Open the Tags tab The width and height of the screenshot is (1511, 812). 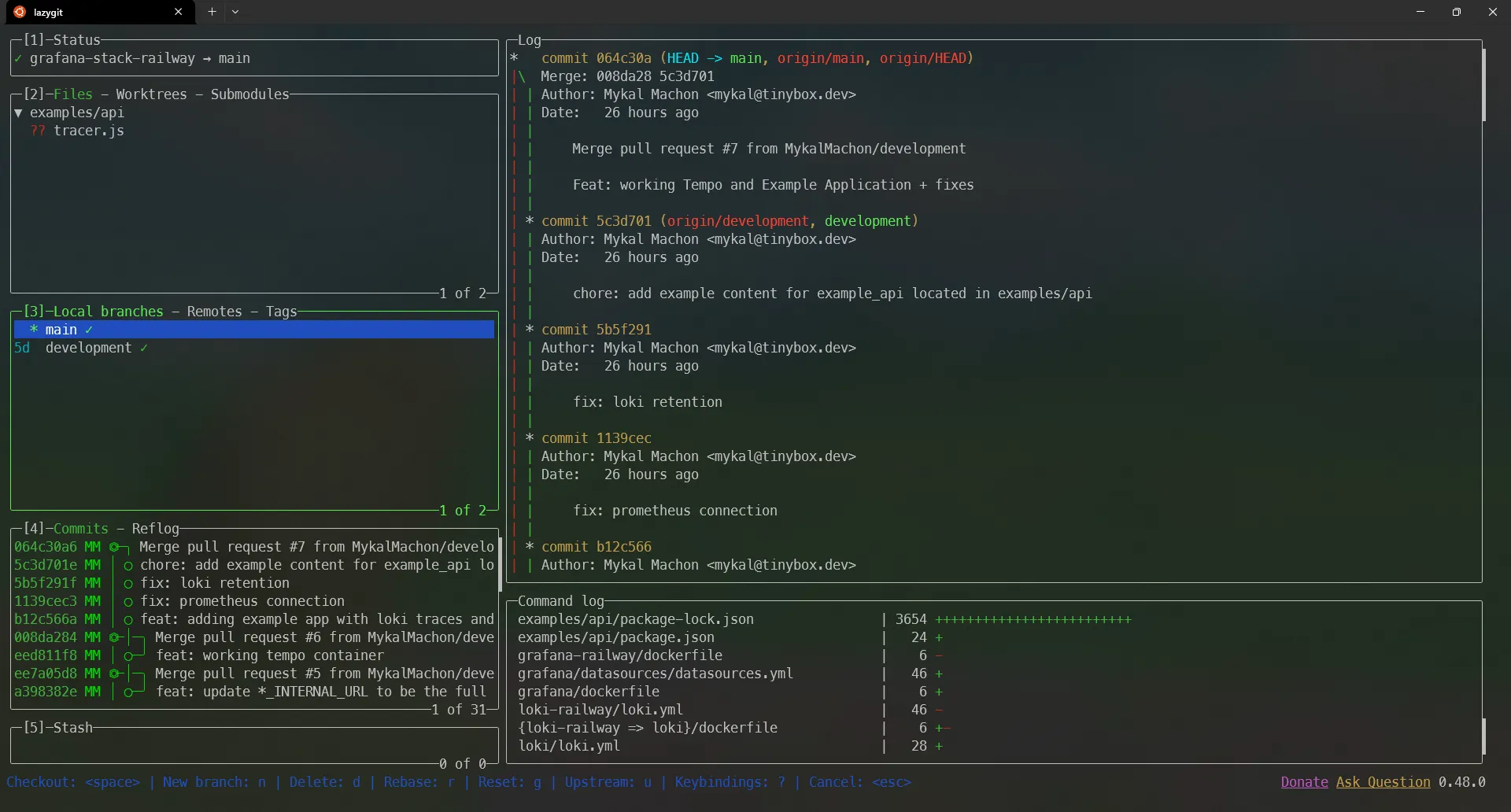pyautogui.click(x=281, y=312)
